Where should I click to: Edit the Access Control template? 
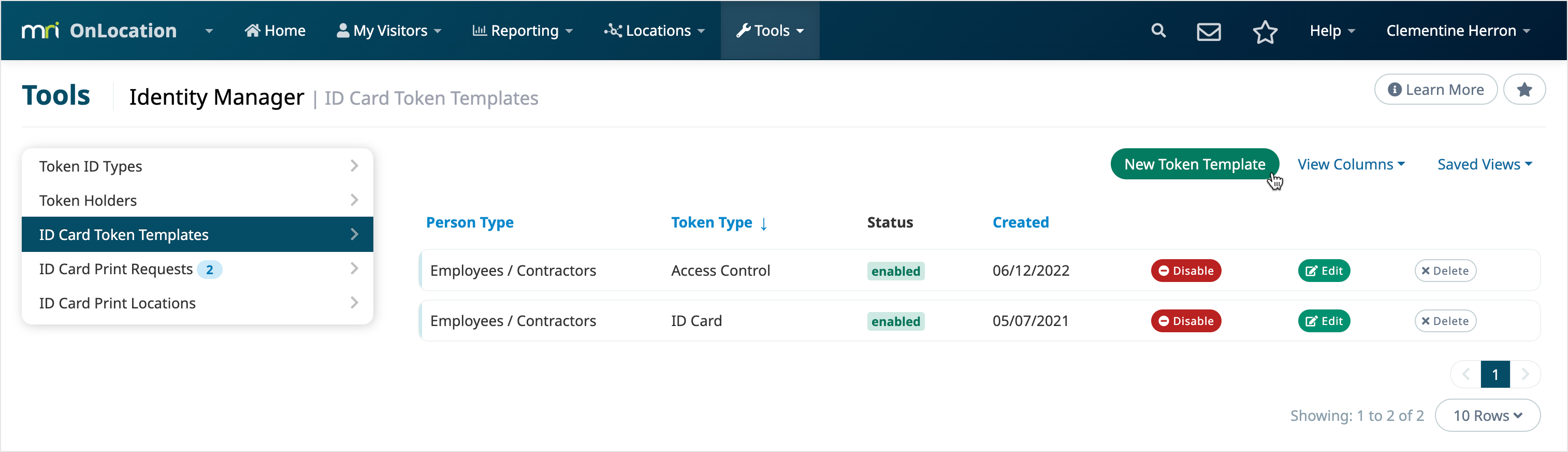(x=1324, y=271)
